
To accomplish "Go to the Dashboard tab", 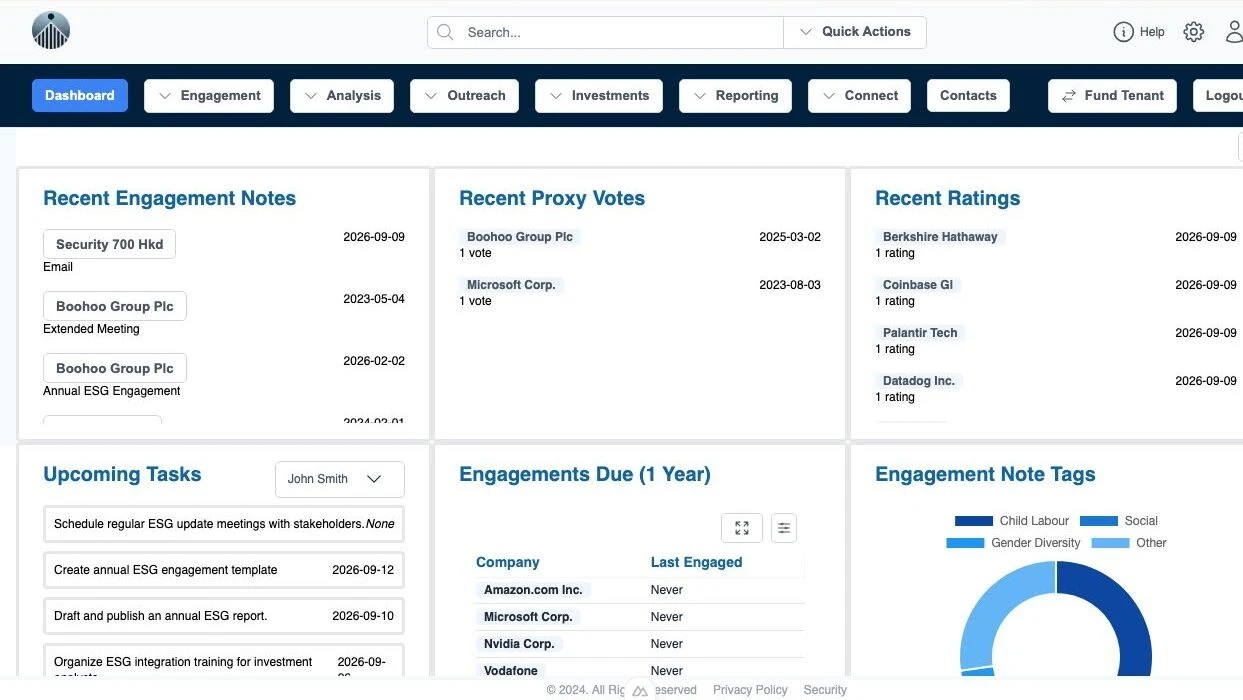I will pyautogui.click(x=80, y=96).
